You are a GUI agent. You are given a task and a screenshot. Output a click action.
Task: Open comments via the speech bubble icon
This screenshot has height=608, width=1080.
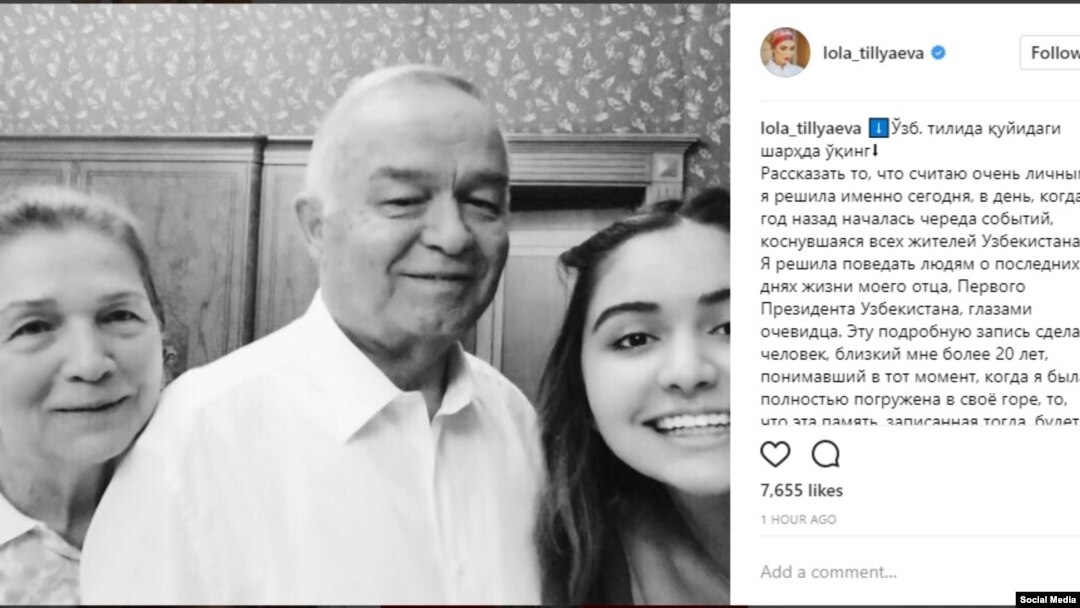click(x=825, y=454)
